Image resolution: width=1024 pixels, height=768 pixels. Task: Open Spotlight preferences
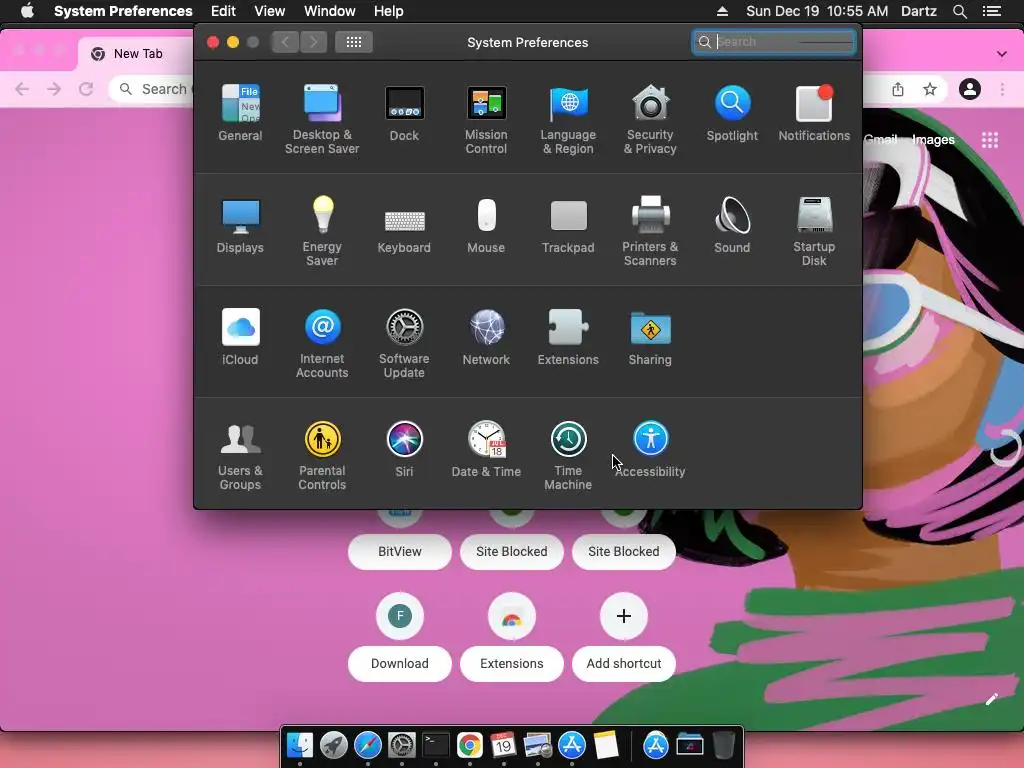pos(732,112)
